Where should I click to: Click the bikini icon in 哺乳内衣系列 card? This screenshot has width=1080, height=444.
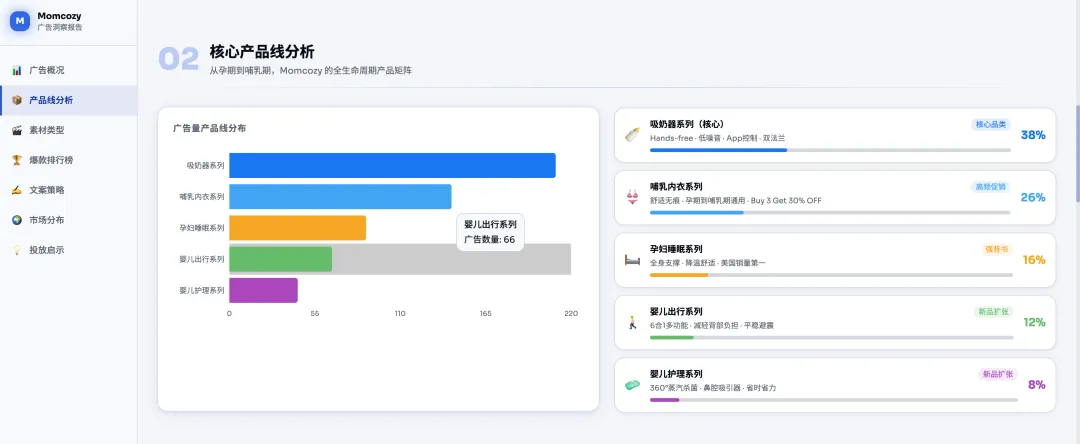[x=632, y=198]
